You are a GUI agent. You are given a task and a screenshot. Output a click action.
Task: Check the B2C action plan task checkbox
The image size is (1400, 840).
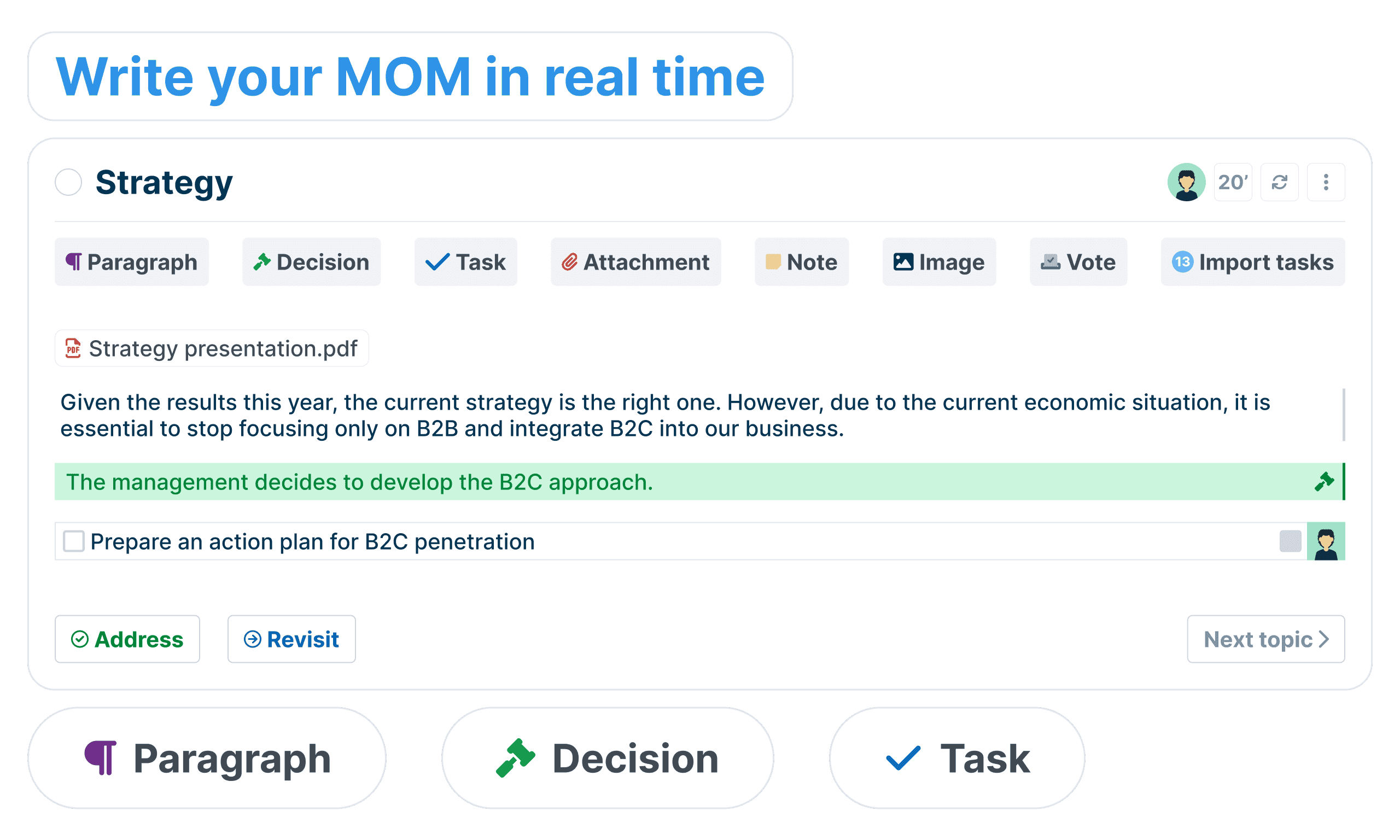tap(74, 541)
